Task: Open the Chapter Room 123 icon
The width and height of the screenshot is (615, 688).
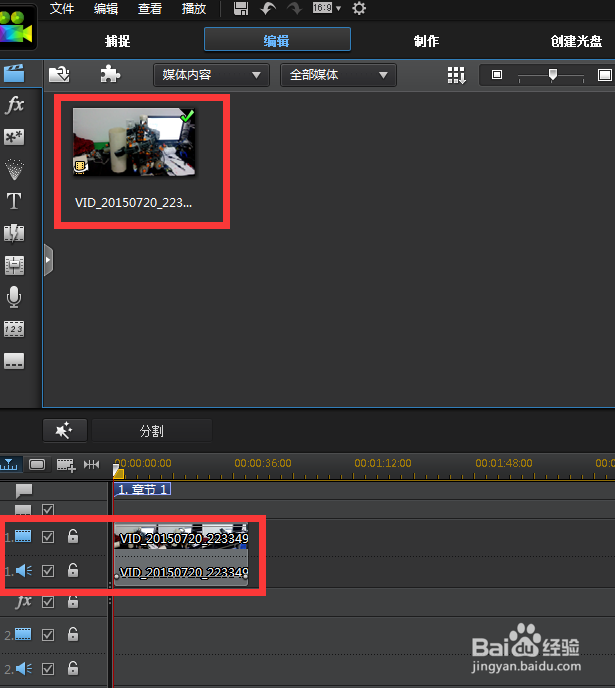Action: [14, 329]
